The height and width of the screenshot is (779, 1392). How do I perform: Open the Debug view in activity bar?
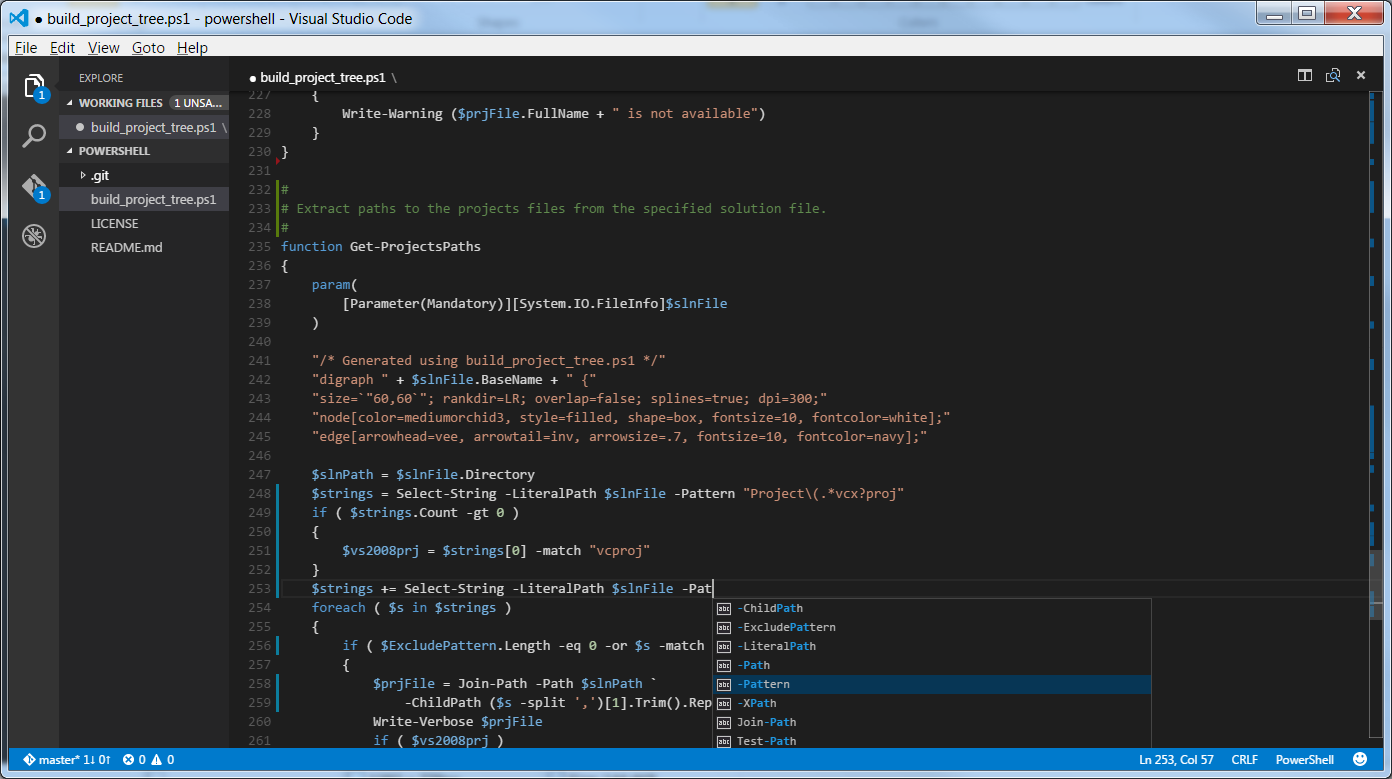34,236
